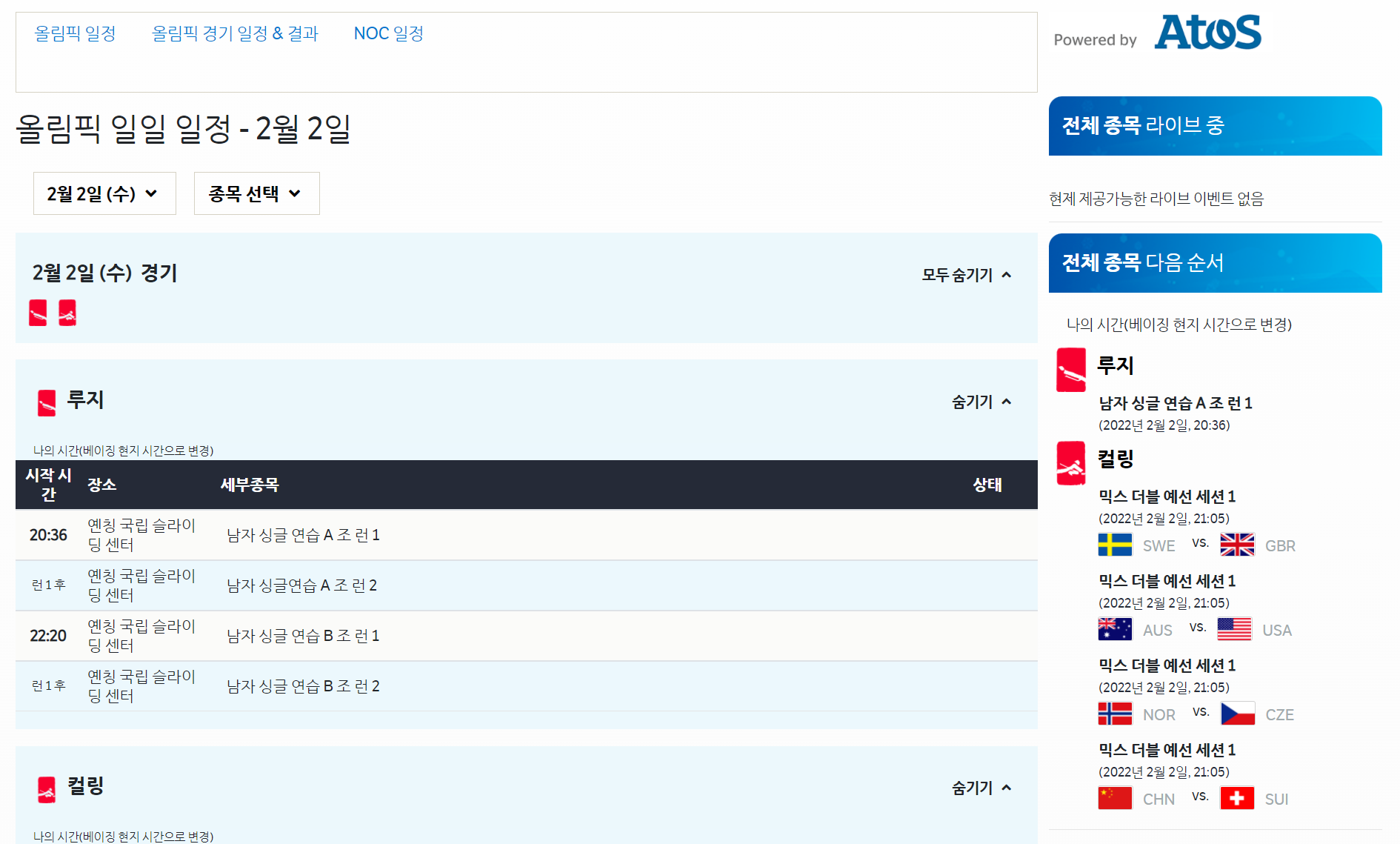Click the CZE flag icon
Viewport: 1400px width, 844px height.
(1238, 714)
